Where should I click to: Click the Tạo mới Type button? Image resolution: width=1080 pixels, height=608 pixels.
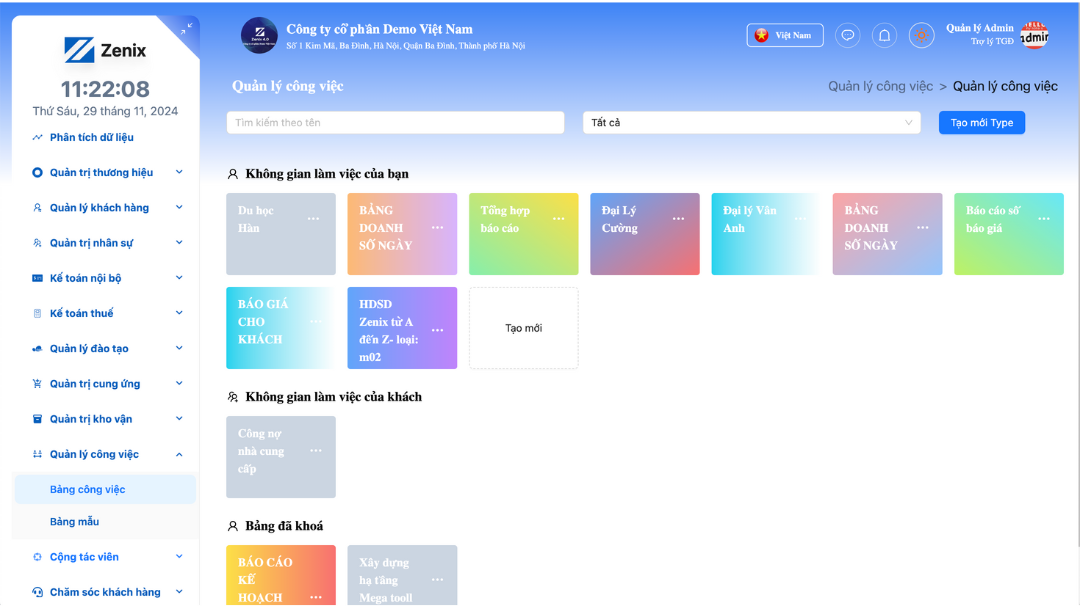(981, 122)
